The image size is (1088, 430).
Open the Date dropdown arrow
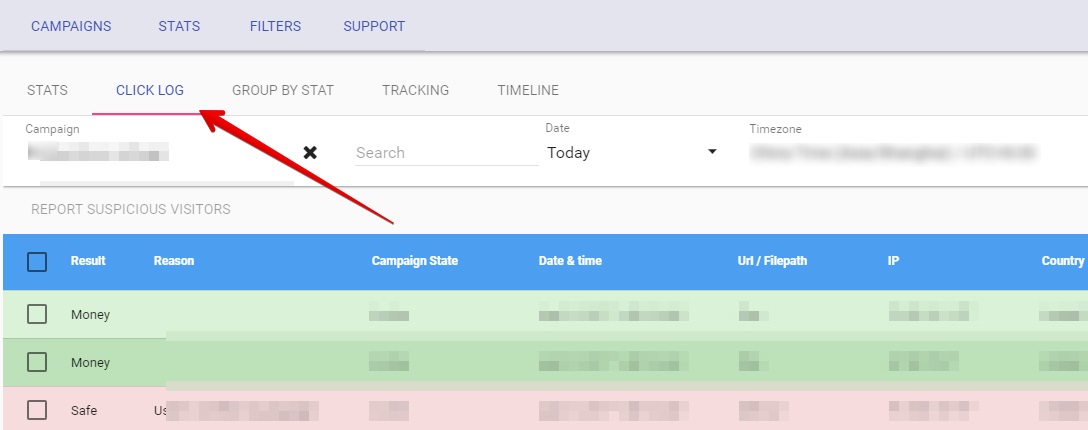(x=712, y=152)
